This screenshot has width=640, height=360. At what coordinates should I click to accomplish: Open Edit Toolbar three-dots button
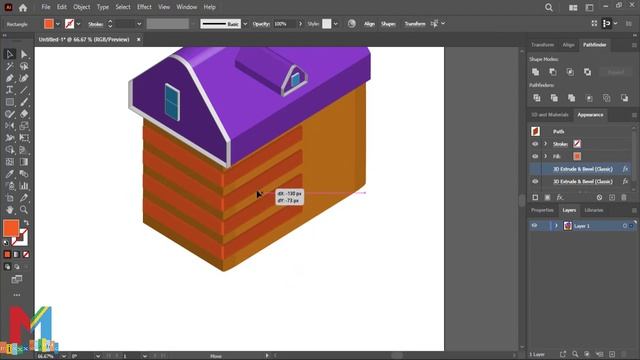pyautogui.click(x=17, y=295)
